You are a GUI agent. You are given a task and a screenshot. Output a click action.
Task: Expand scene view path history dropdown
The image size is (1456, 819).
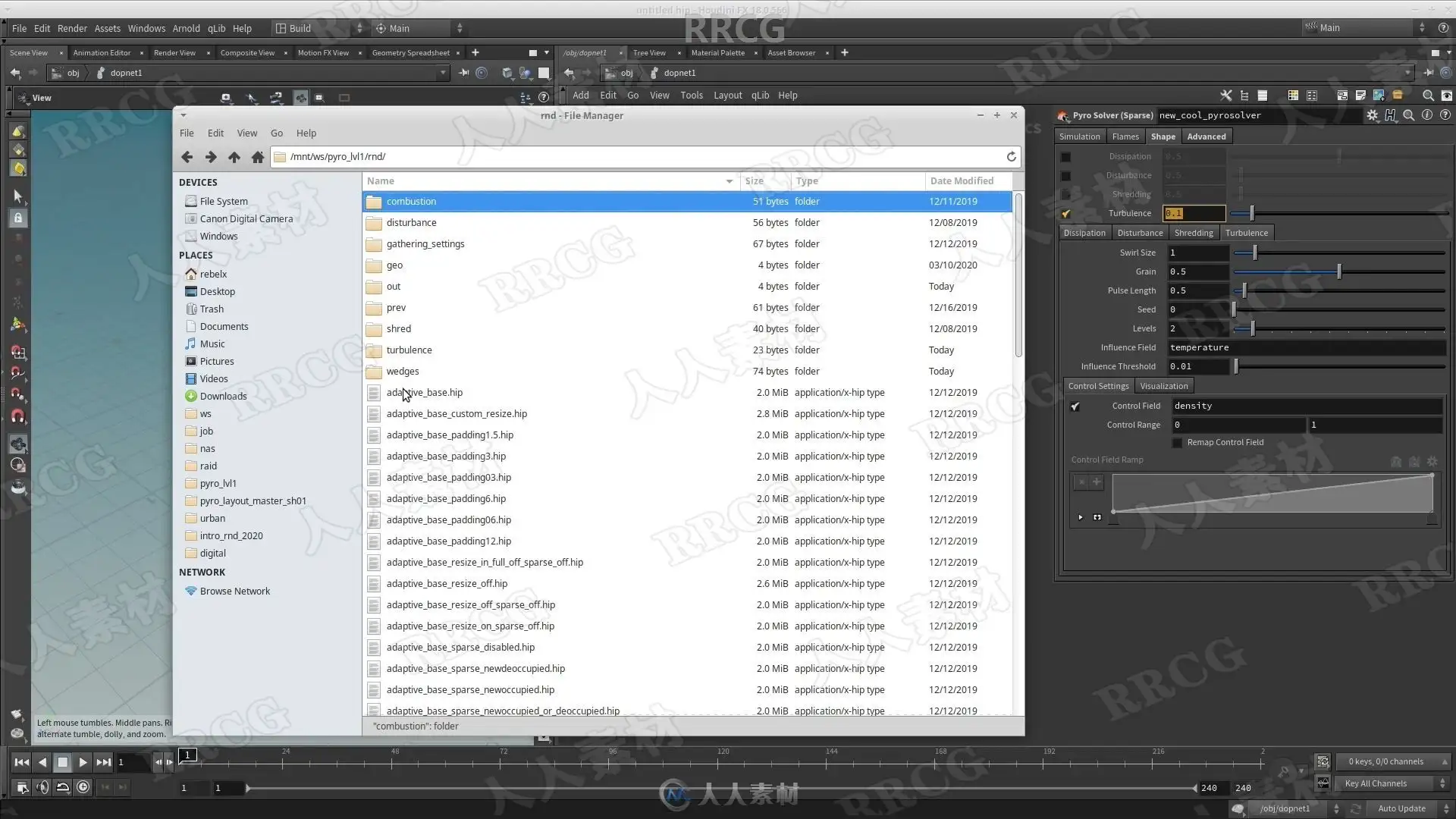click(444, 73)
